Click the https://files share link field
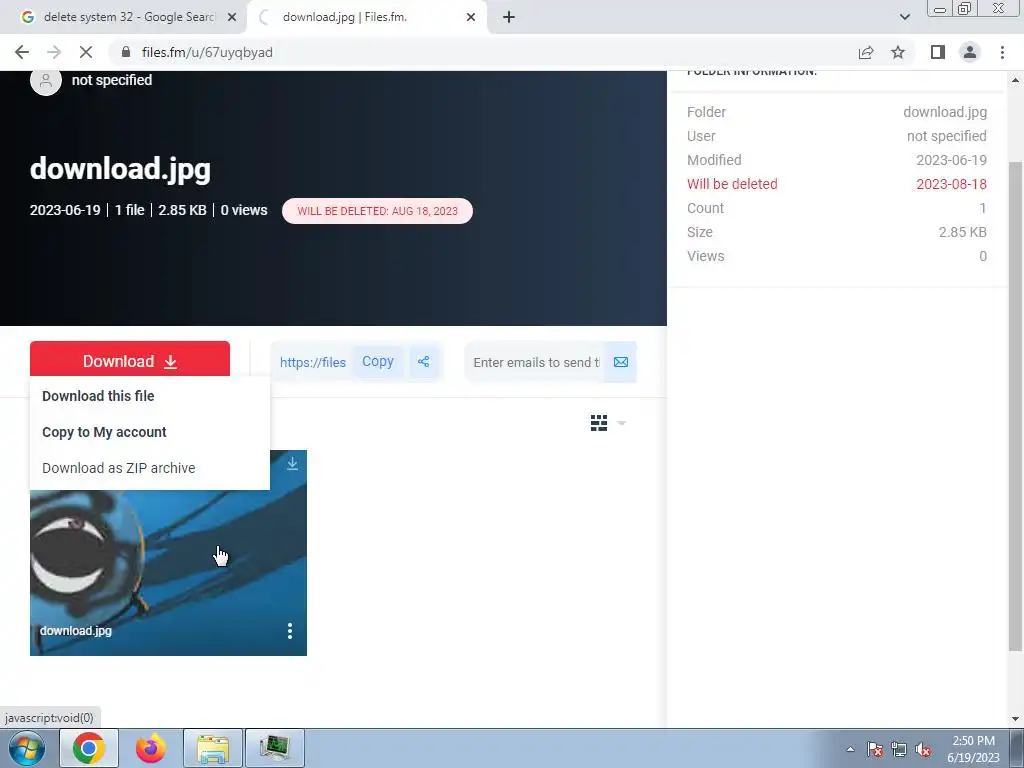 (x=312, y=362)
